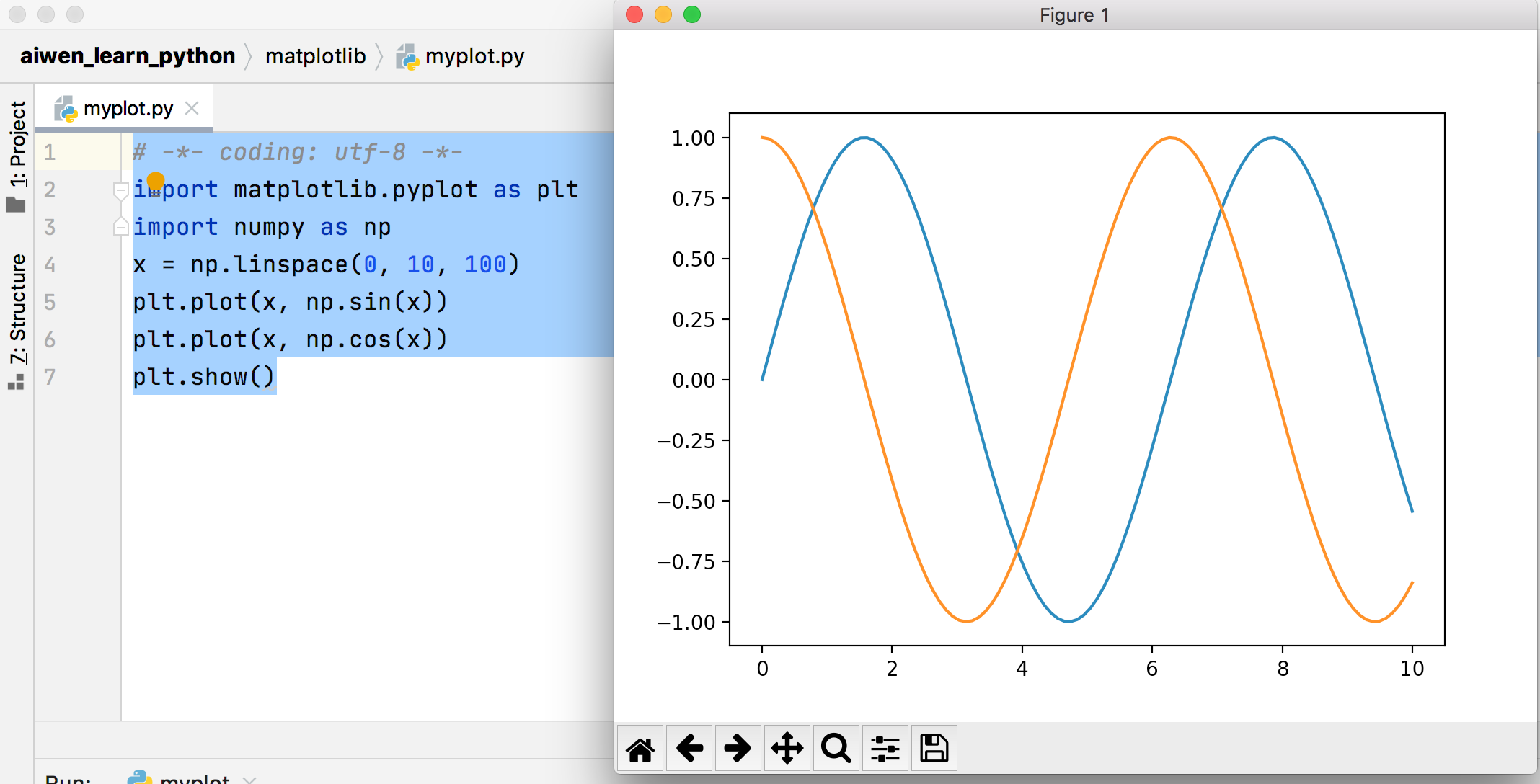Collapse the import fold marker on line 2
This screenshot has height=784, width=1540.
point(121,190)
